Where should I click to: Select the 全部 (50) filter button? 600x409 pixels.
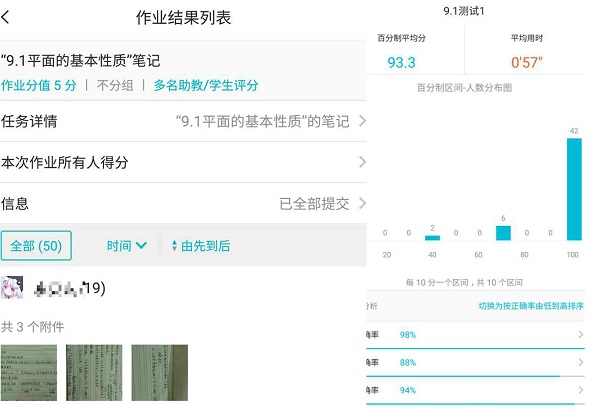(x=36, y=246)
